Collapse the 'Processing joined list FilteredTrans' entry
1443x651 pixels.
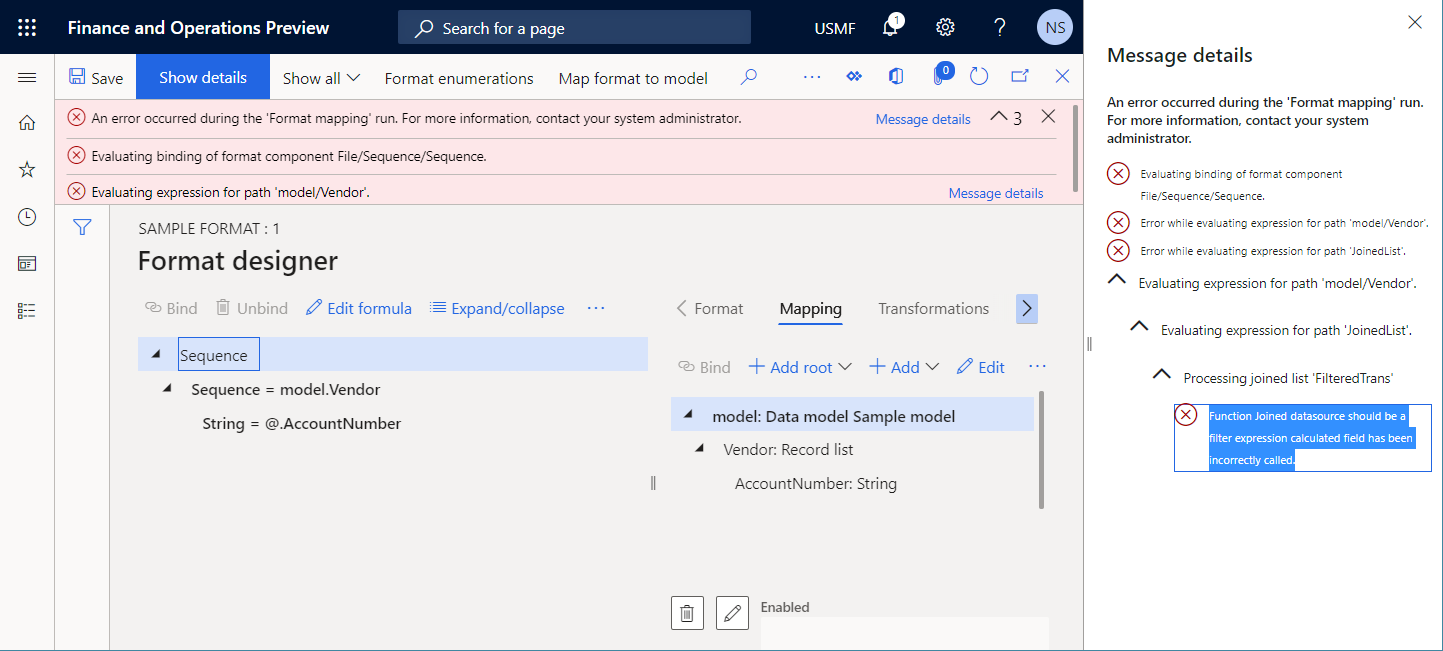click(x=1161, y=373)
